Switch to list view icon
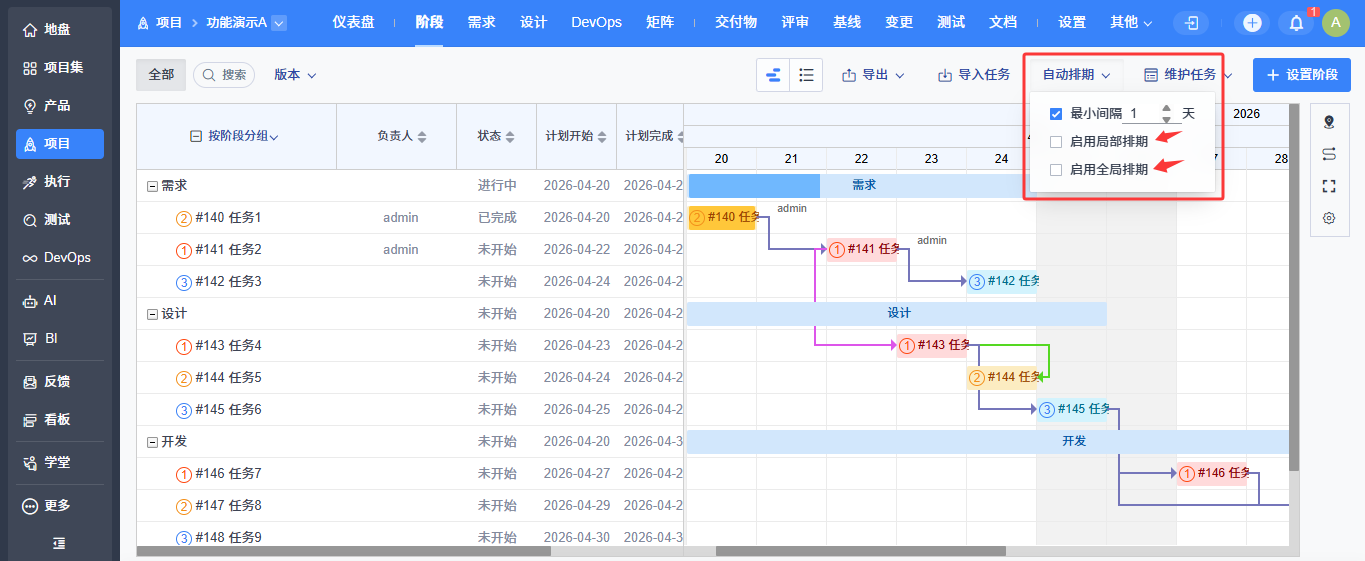The width and height of the screenshot is (1365, 561). (x=806, y=75)
